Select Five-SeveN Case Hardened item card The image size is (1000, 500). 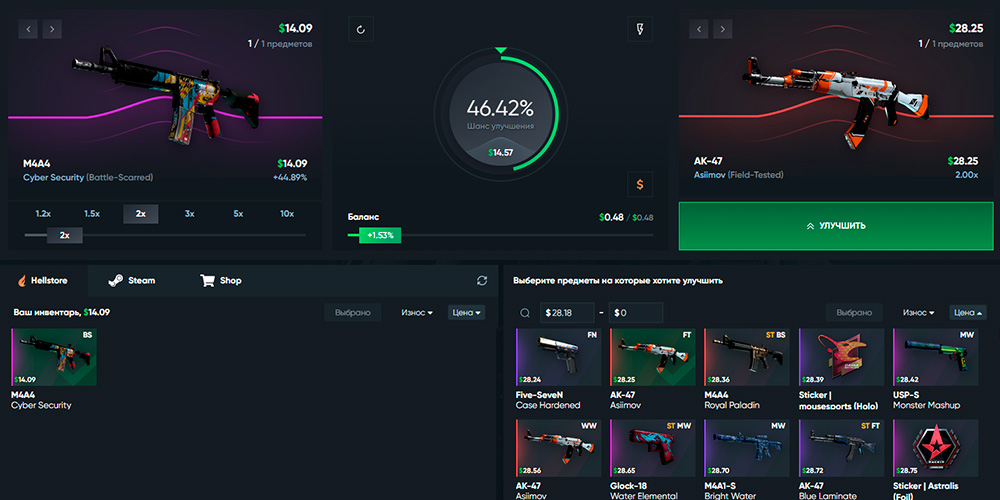pyautogui.click(x=559, y=369)
